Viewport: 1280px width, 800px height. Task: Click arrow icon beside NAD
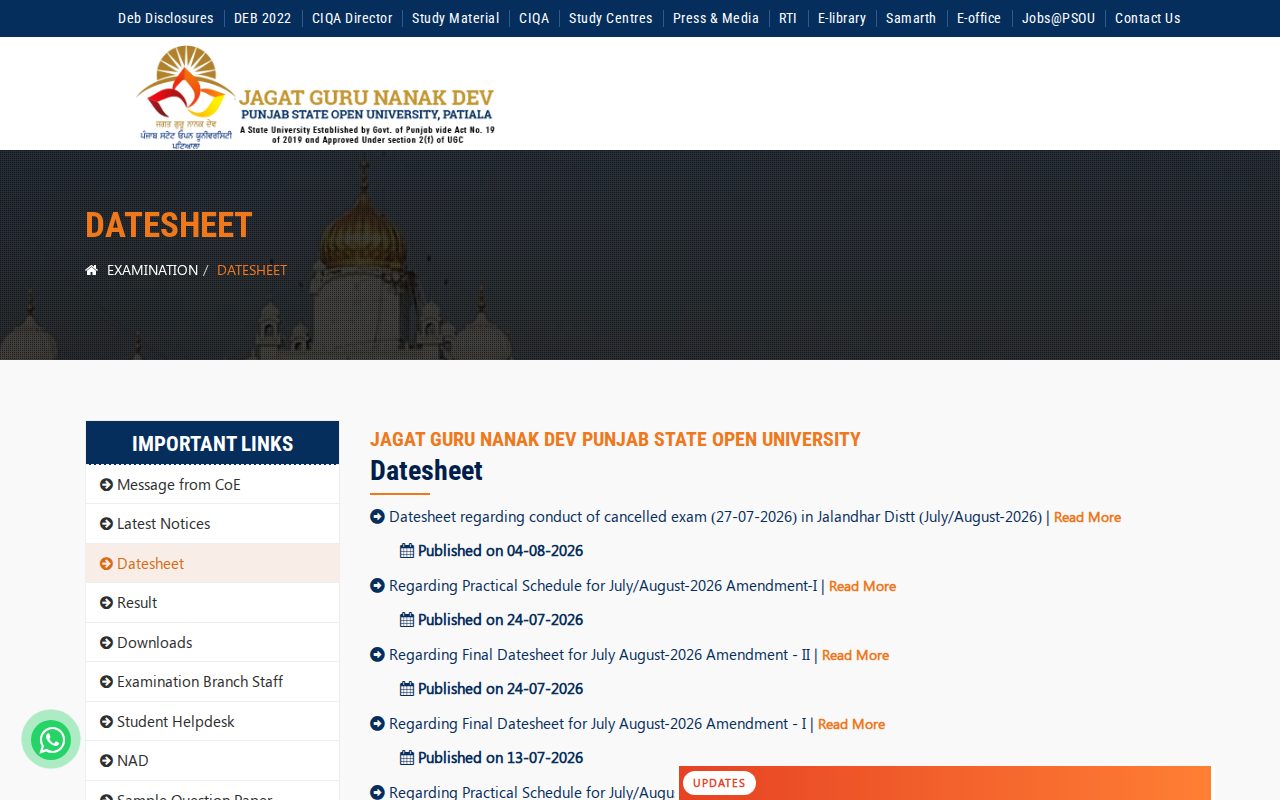pos(106,761)
